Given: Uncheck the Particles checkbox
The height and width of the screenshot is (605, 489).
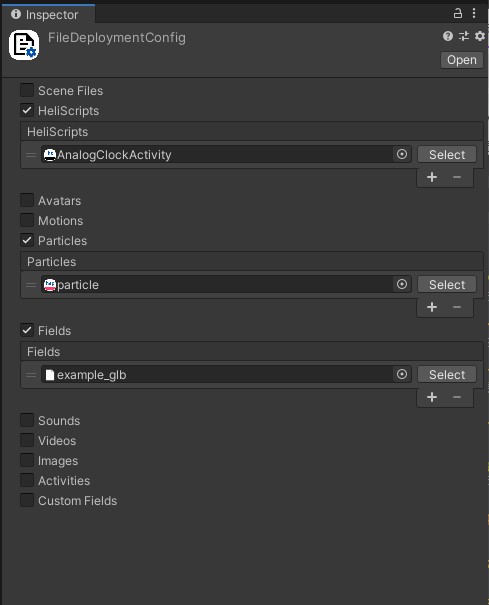Looking at the screenshot, I should click(x=27, y=240).
